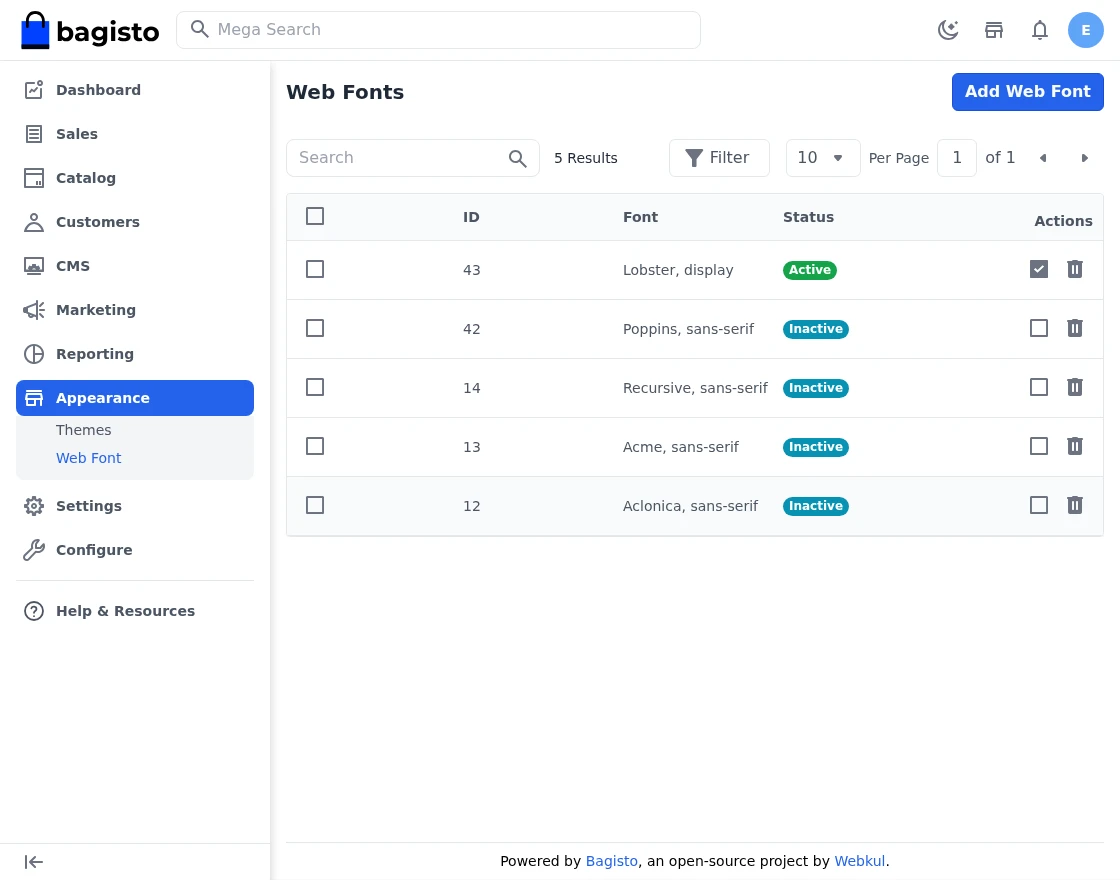Open Catalog menu
The width and height of the screenshot is (1120, 880).
pyautogui.click(x=135, y=178)
